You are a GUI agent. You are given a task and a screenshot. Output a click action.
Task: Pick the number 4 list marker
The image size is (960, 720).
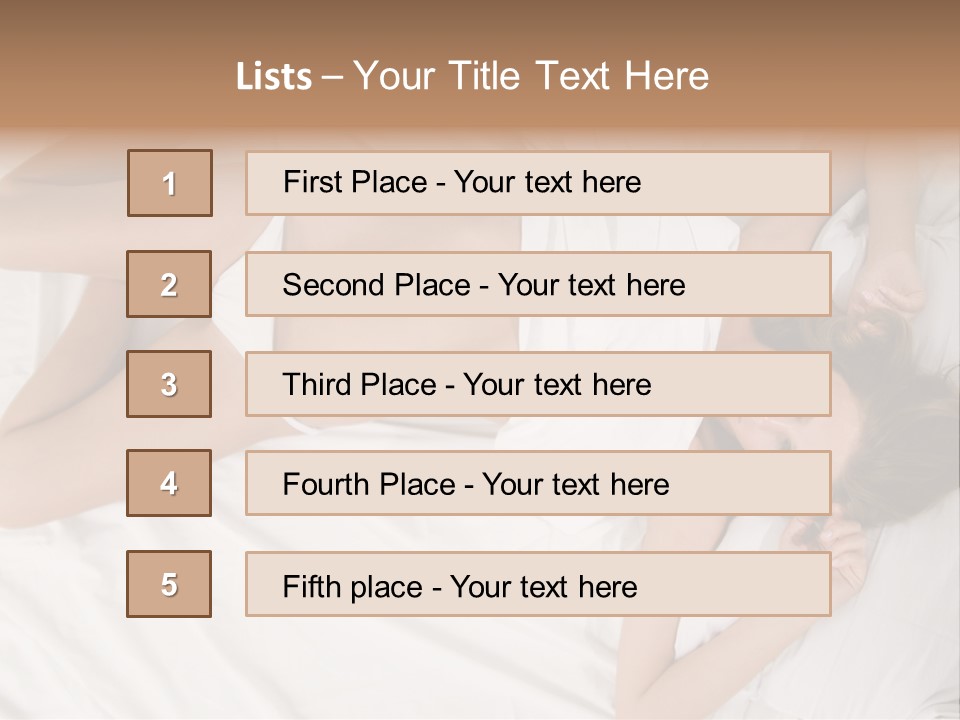pos(169,484)
